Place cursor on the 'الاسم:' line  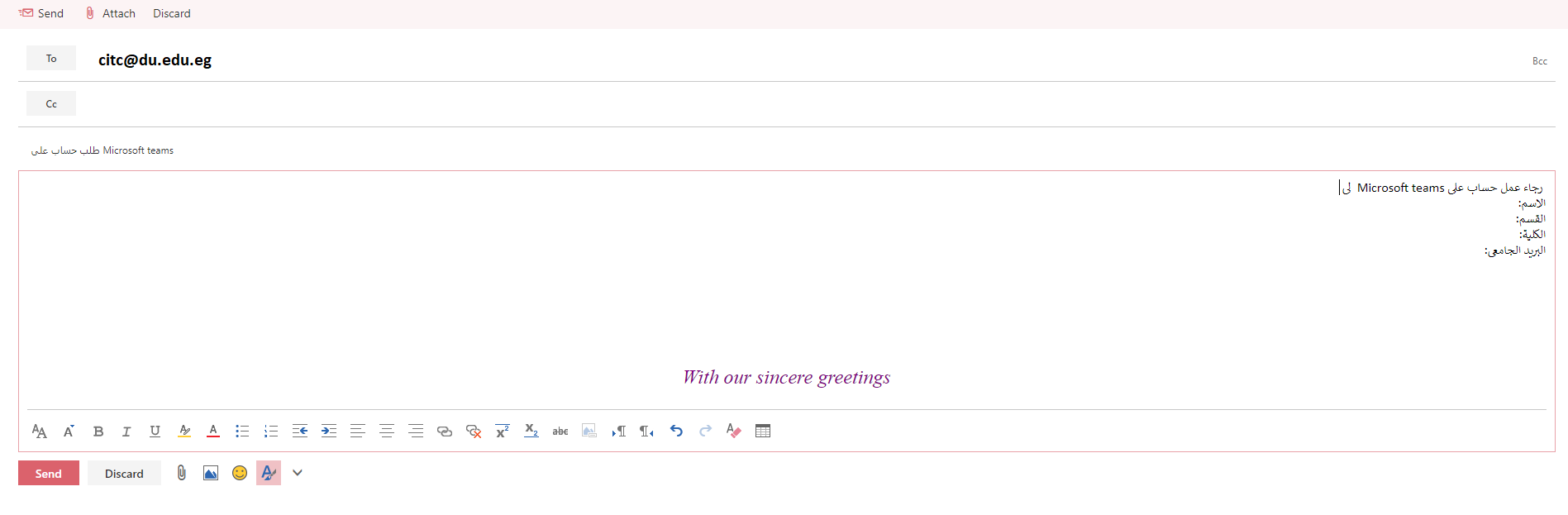point(1532,203)
